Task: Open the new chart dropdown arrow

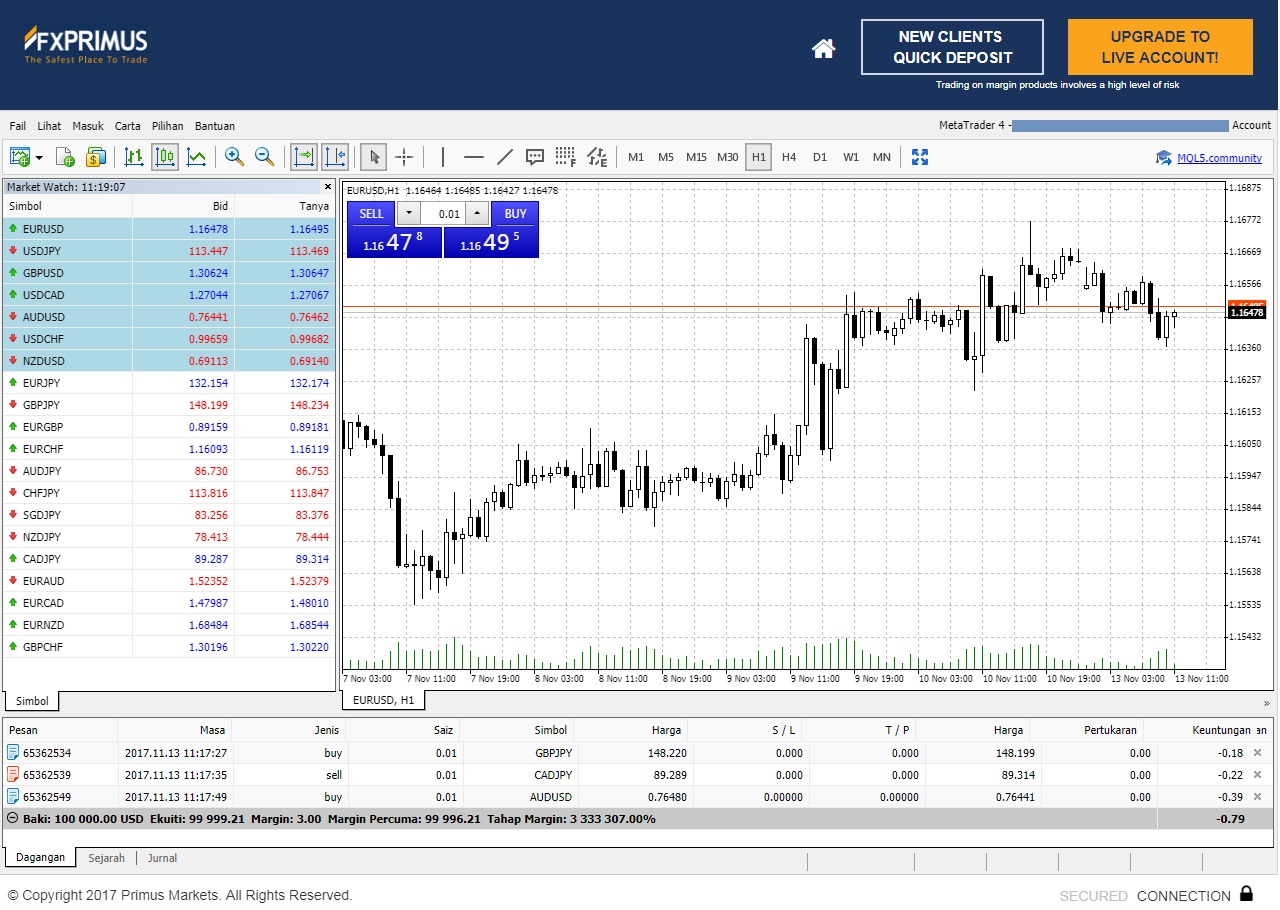Action: pyautogui.click(x=41, y=157)
